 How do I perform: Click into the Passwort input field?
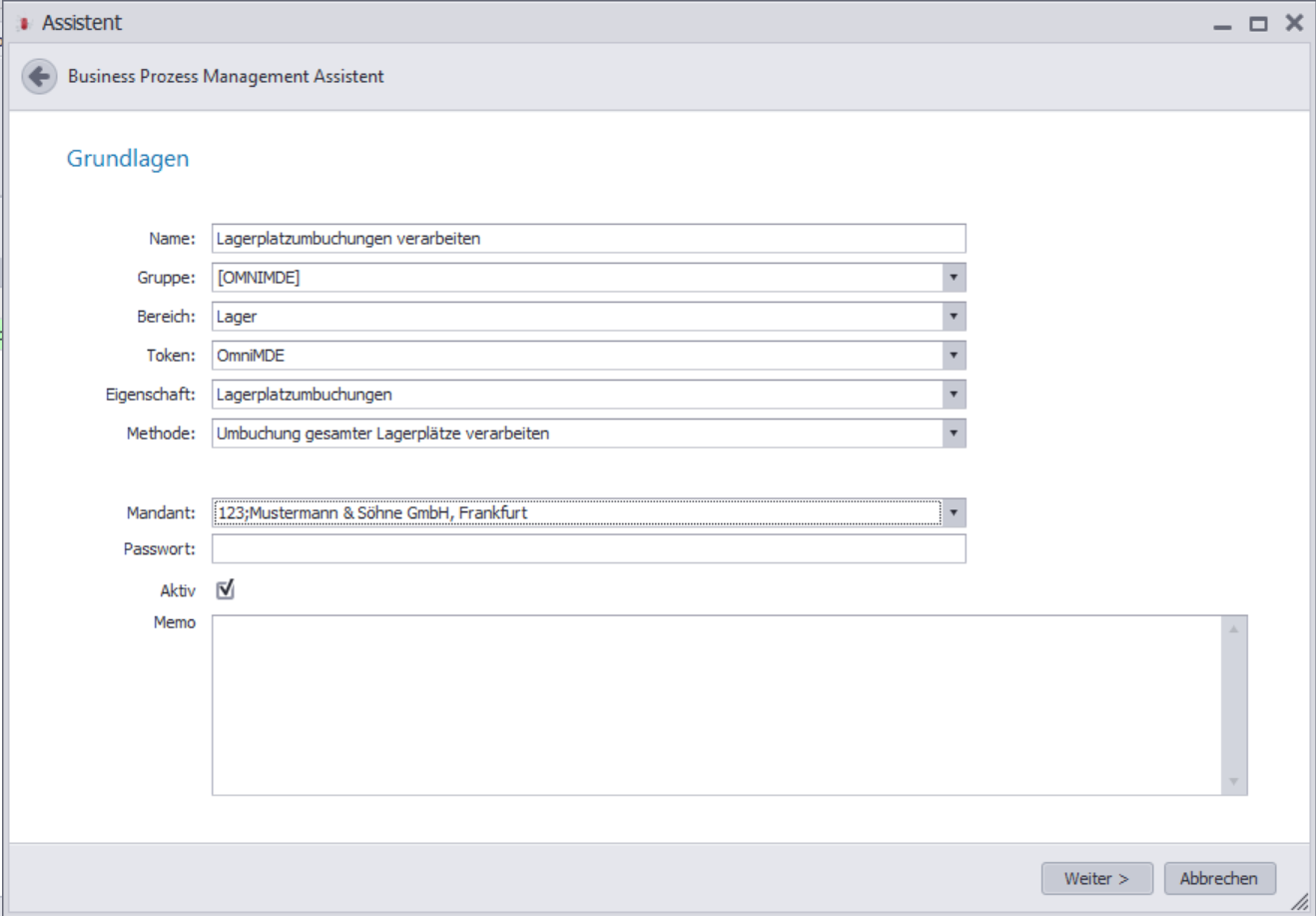589,549
